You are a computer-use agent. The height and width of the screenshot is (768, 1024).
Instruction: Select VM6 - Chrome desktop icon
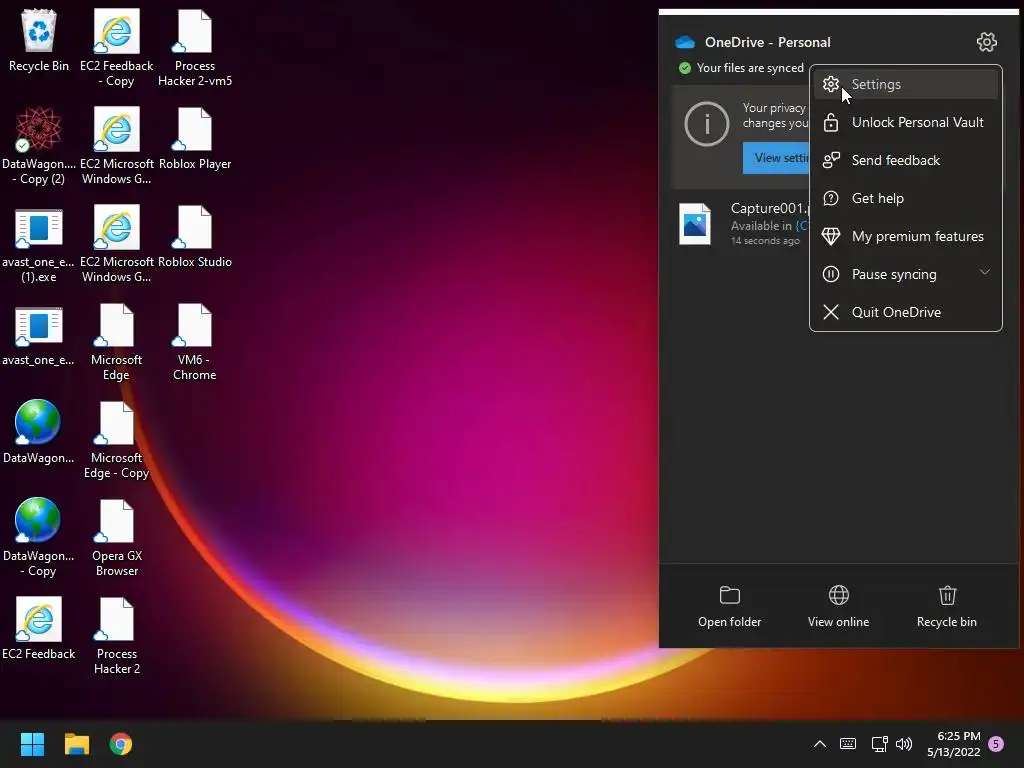(195, 342)
